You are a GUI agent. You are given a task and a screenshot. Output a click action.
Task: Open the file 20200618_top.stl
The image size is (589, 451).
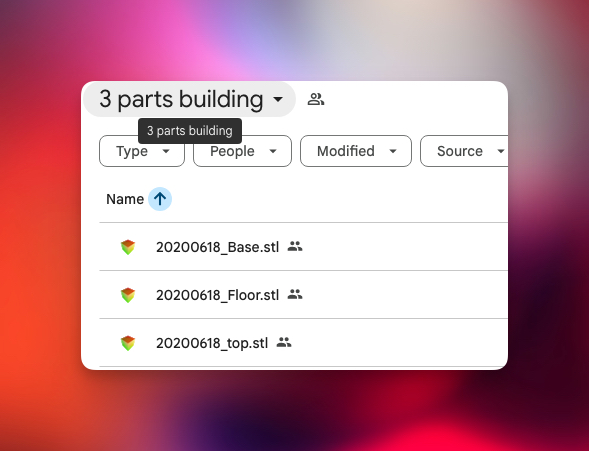pos(212,343)
